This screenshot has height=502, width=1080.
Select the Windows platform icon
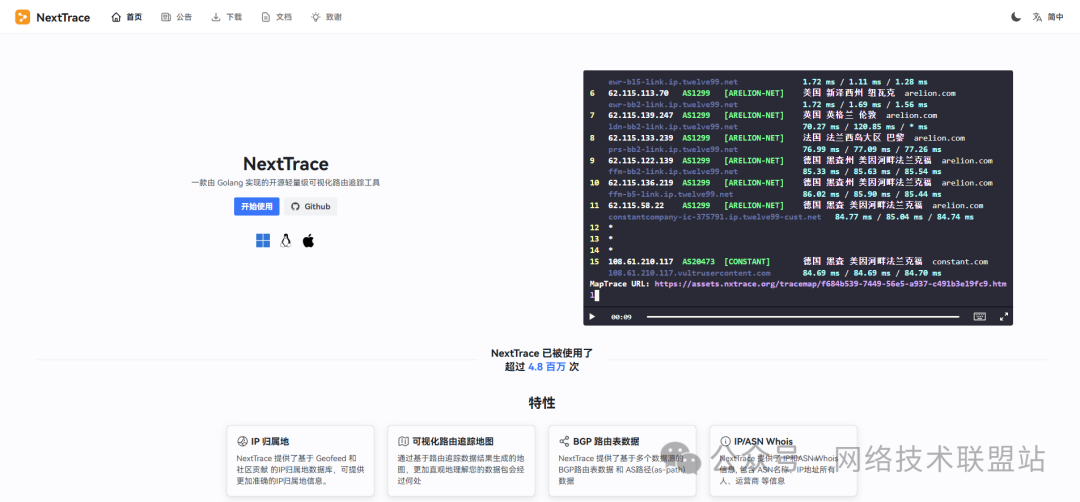[x=263, y=240]
